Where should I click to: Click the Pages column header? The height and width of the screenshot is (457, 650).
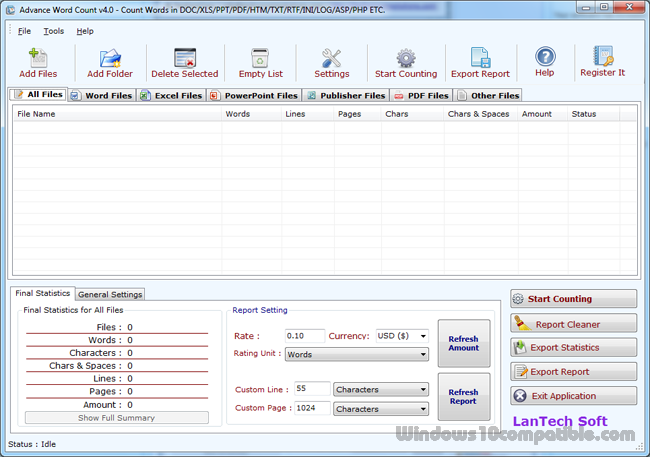(x=357, y=114)
